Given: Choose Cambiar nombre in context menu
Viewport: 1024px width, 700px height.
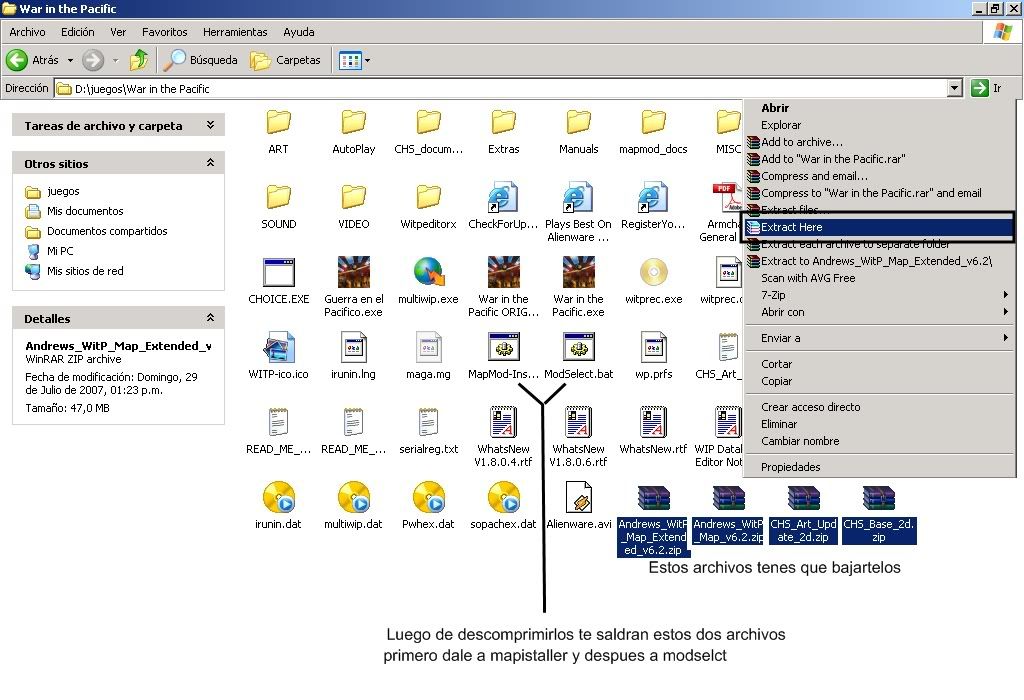Looking at the screenshot, I should 880,441.
